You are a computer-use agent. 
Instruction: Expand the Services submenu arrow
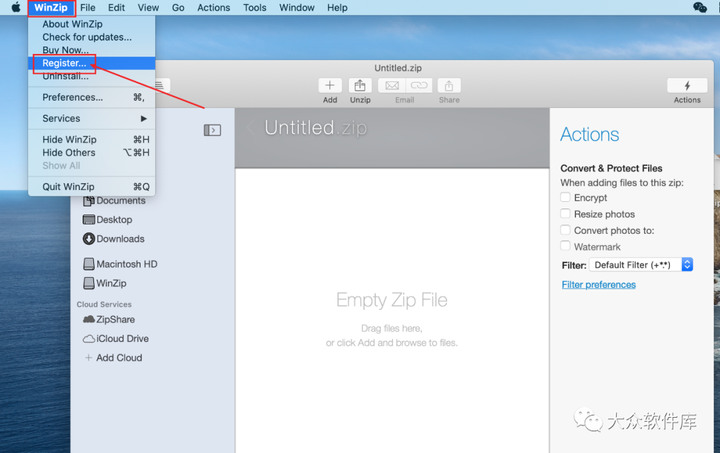144,118
